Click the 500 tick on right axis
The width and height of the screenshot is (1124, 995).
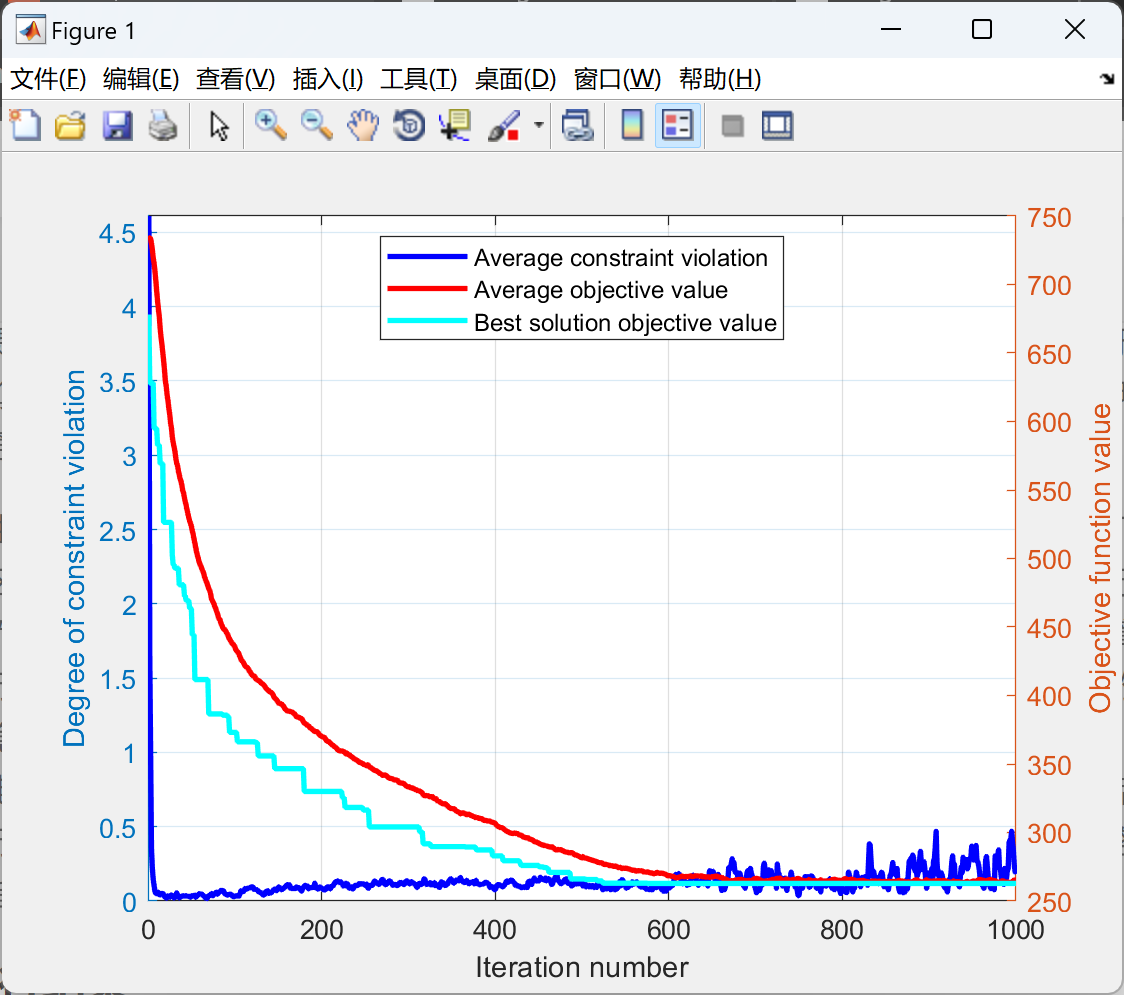pos(1049,560)
